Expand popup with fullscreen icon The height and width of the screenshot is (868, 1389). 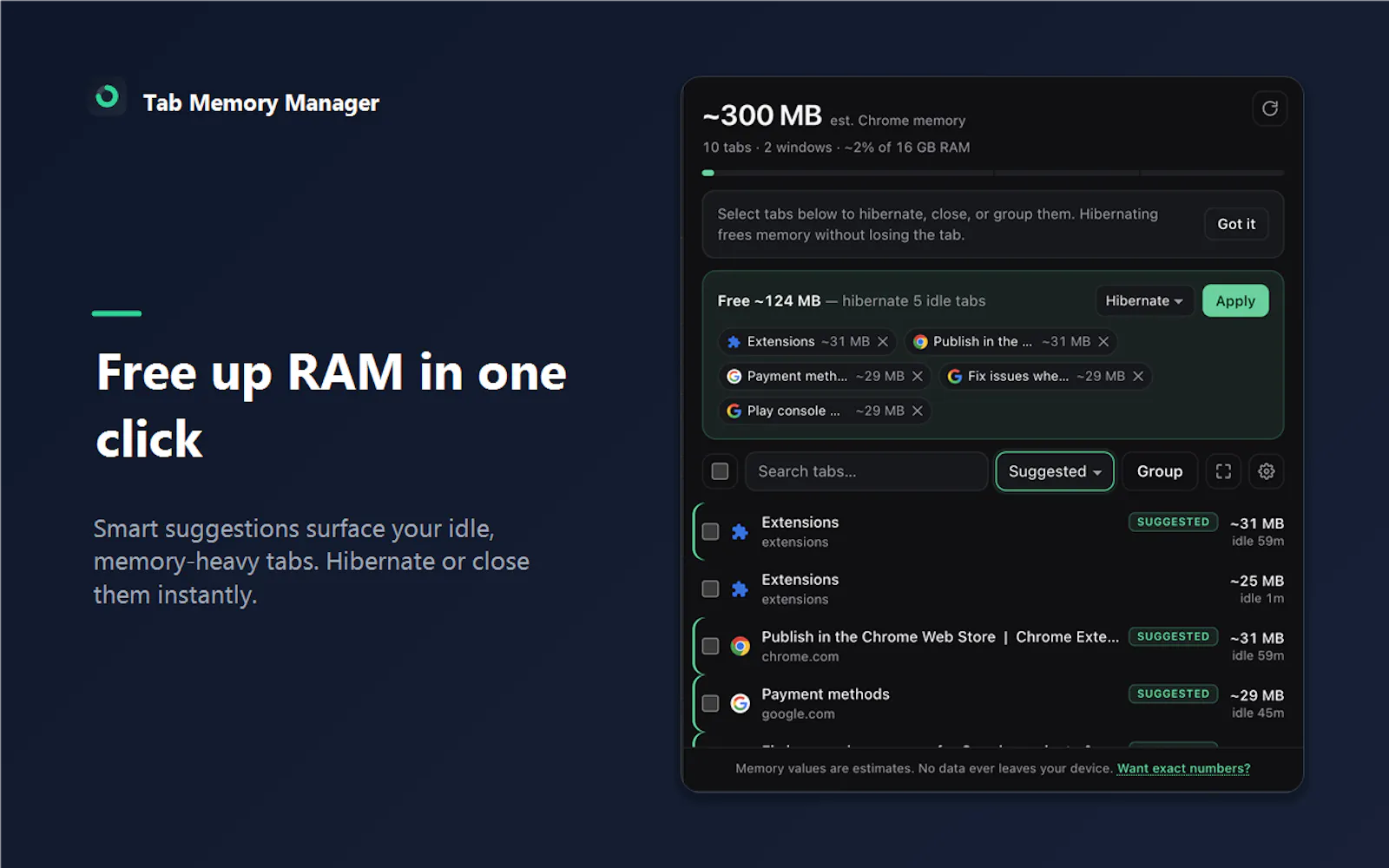(x=1223, y=471)
